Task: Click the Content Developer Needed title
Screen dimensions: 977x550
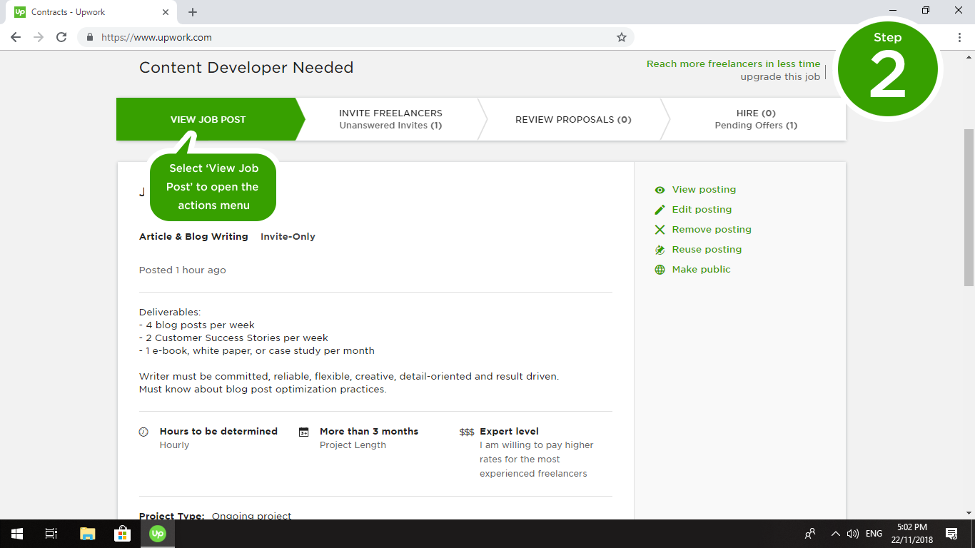Action: tap(246, 67)
